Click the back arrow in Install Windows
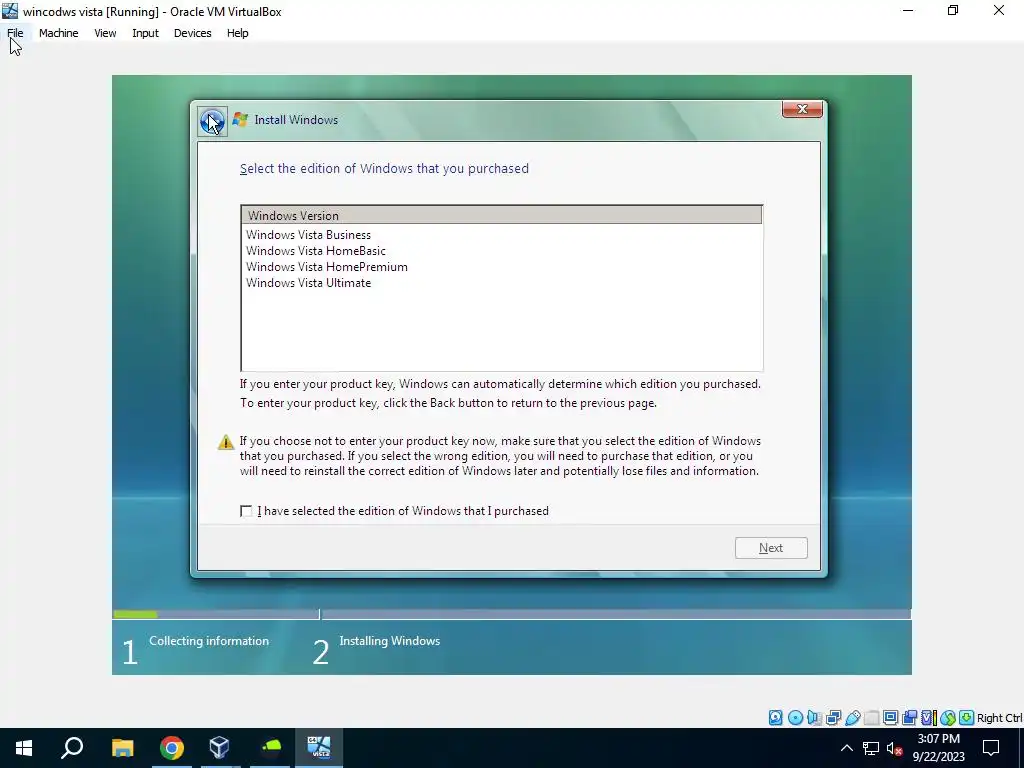The height and width of the screenshot is (768, 1024). tap(212, 121)
